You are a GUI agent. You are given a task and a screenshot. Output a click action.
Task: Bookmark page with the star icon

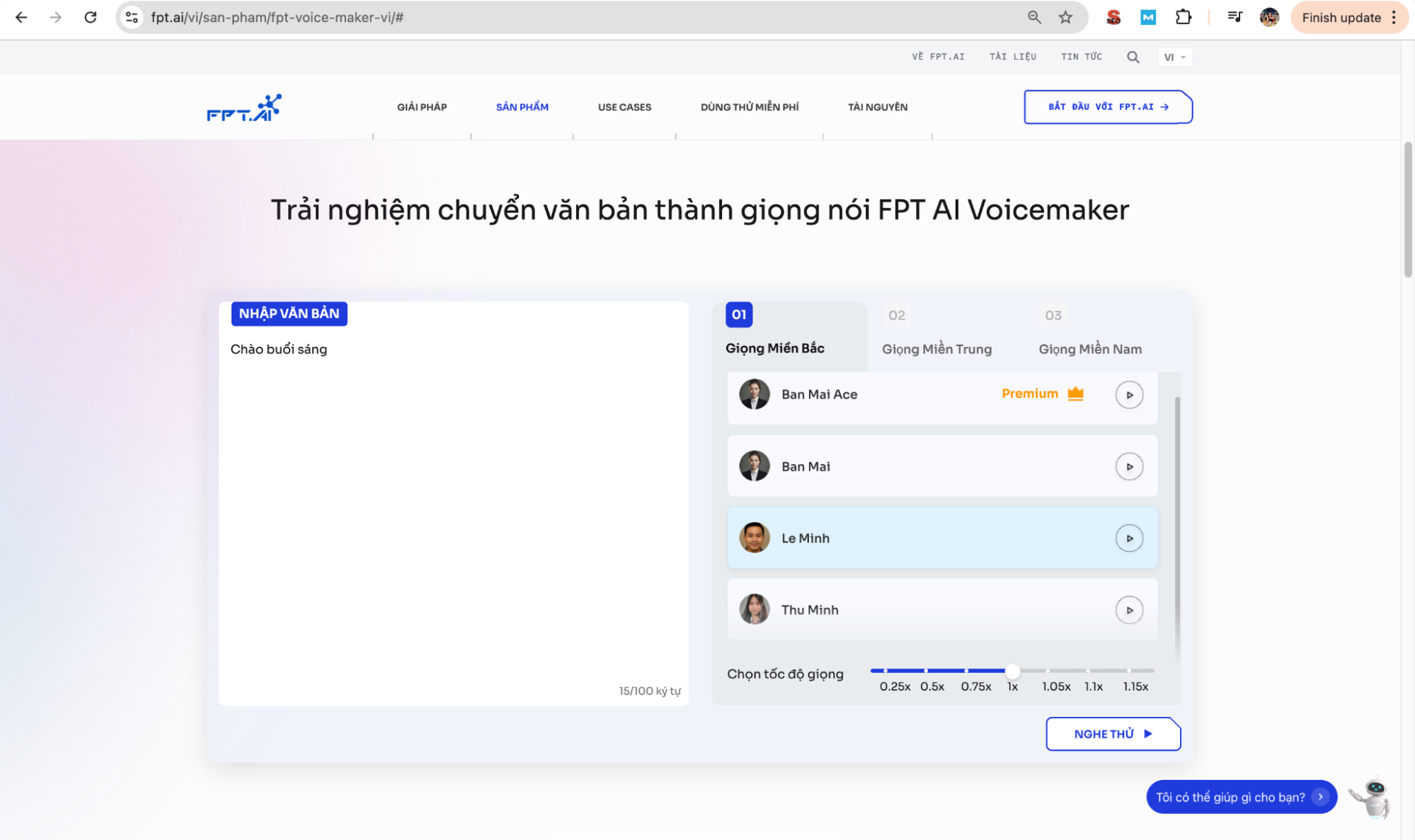1065,18
